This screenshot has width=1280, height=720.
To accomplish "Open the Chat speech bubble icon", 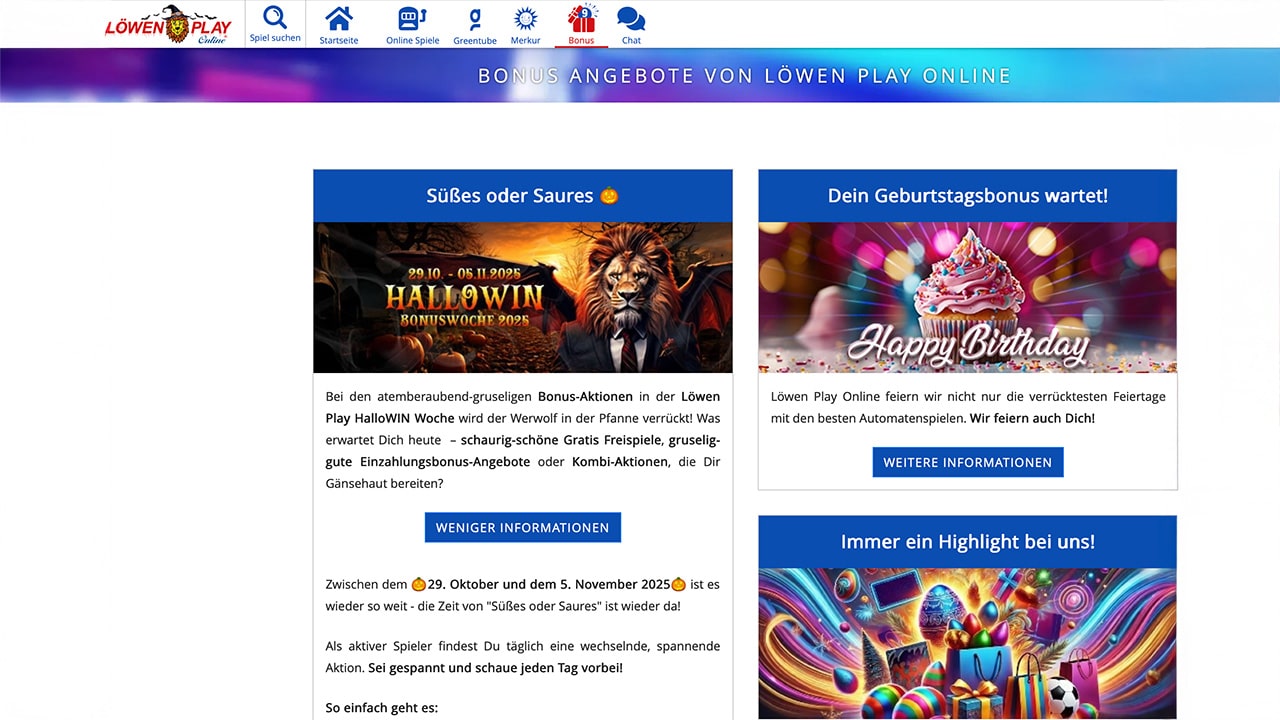I will click(x=630, y=18).
